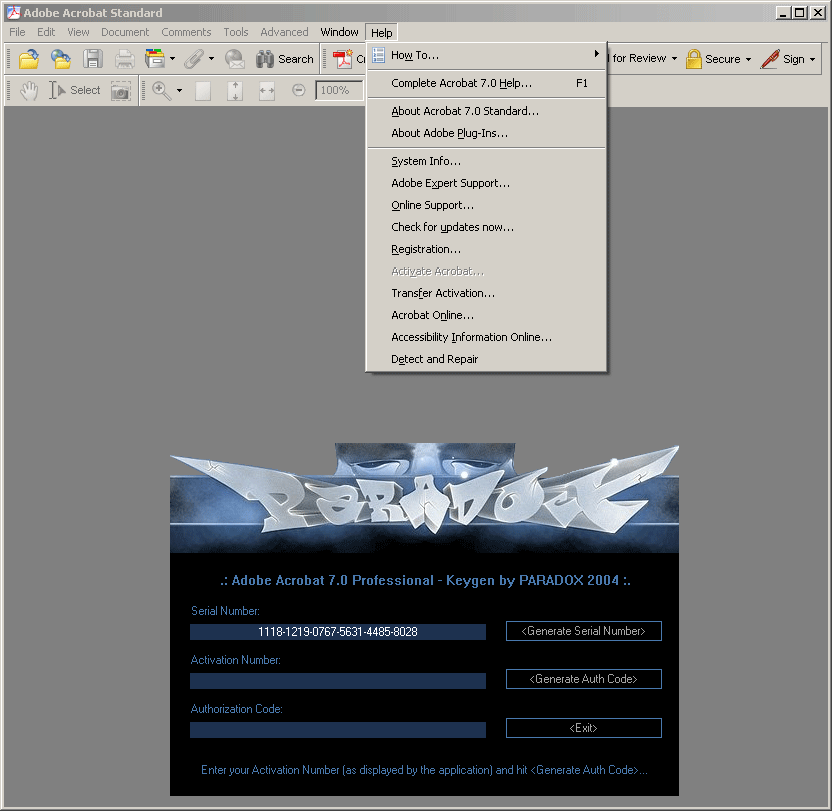Open the Document menu
The height and width of the screenshot is (811, 832).
[x=125, y=32]
